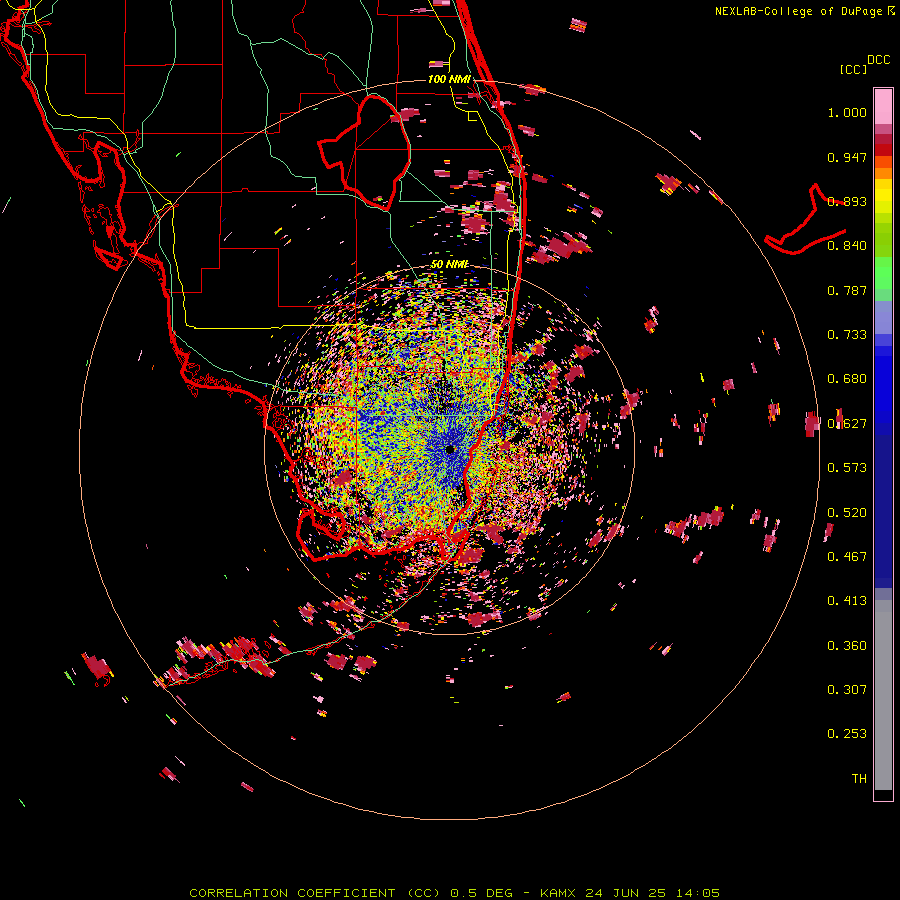Click the 0.787 color scale value
This screenshot has width=900, height=900.
[847, 290]
